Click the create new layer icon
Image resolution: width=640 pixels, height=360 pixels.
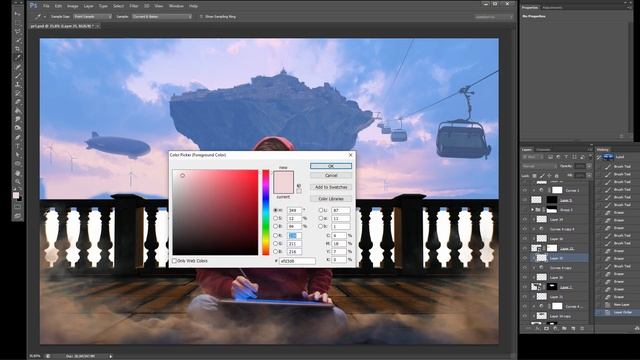[x=573, y=328]
